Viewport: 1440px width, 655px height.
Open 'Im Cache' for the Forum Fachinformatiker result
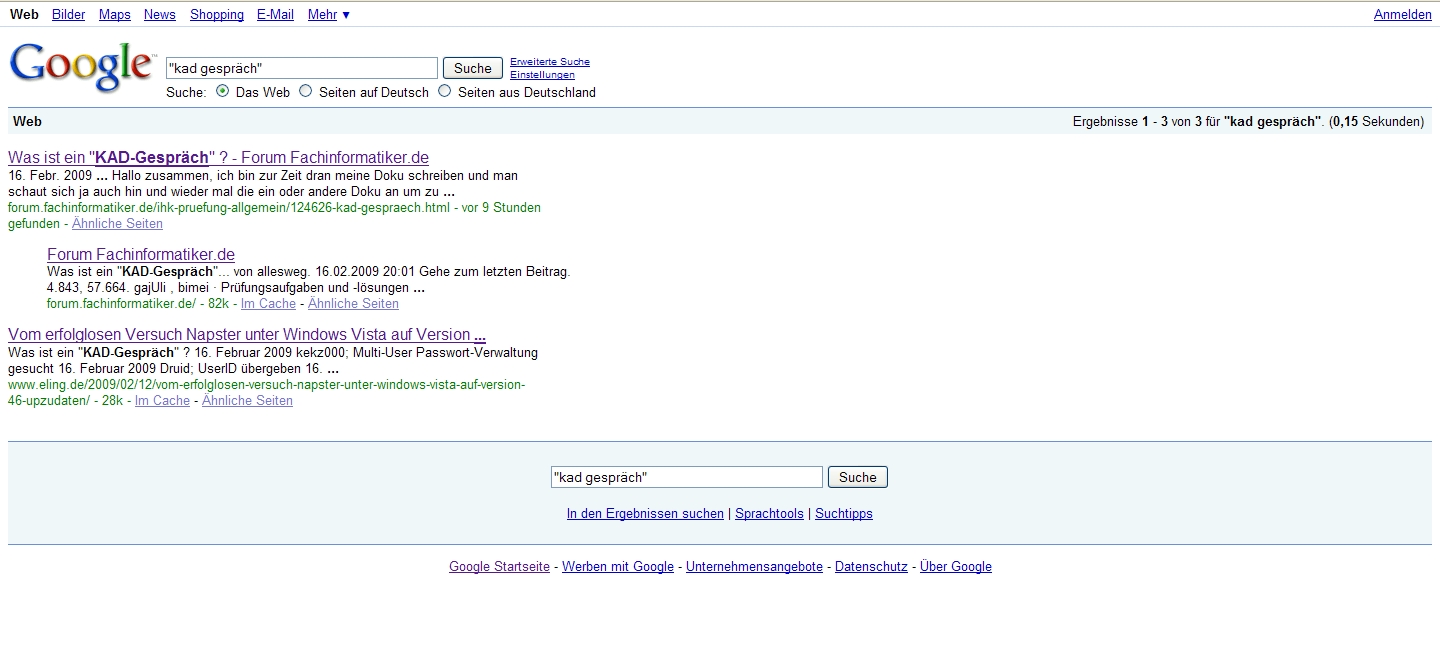tap(268, 303)
